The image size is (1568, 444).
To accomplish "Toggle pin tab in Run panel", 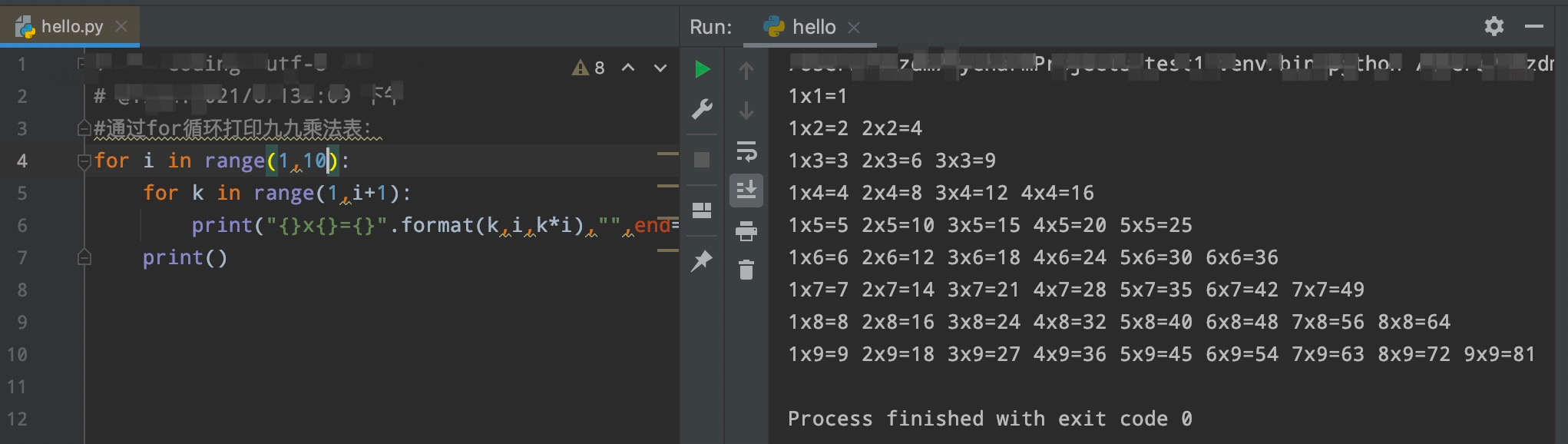I will tap(702, 261).
